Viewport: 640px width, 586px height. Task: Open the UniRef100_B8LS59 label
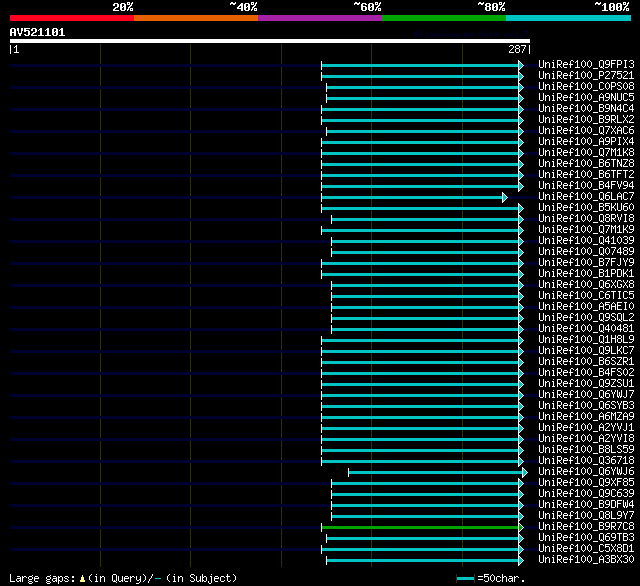click(586, 450)
